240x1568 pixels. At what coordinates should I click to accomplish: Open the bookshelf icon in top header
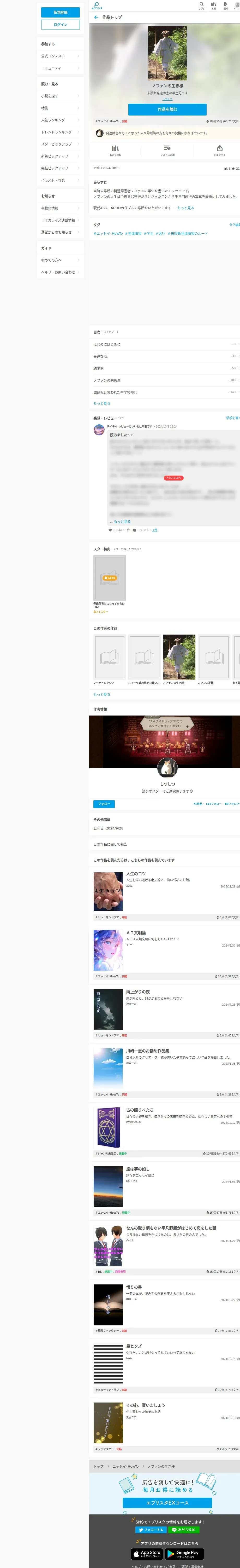pos(213,4)
